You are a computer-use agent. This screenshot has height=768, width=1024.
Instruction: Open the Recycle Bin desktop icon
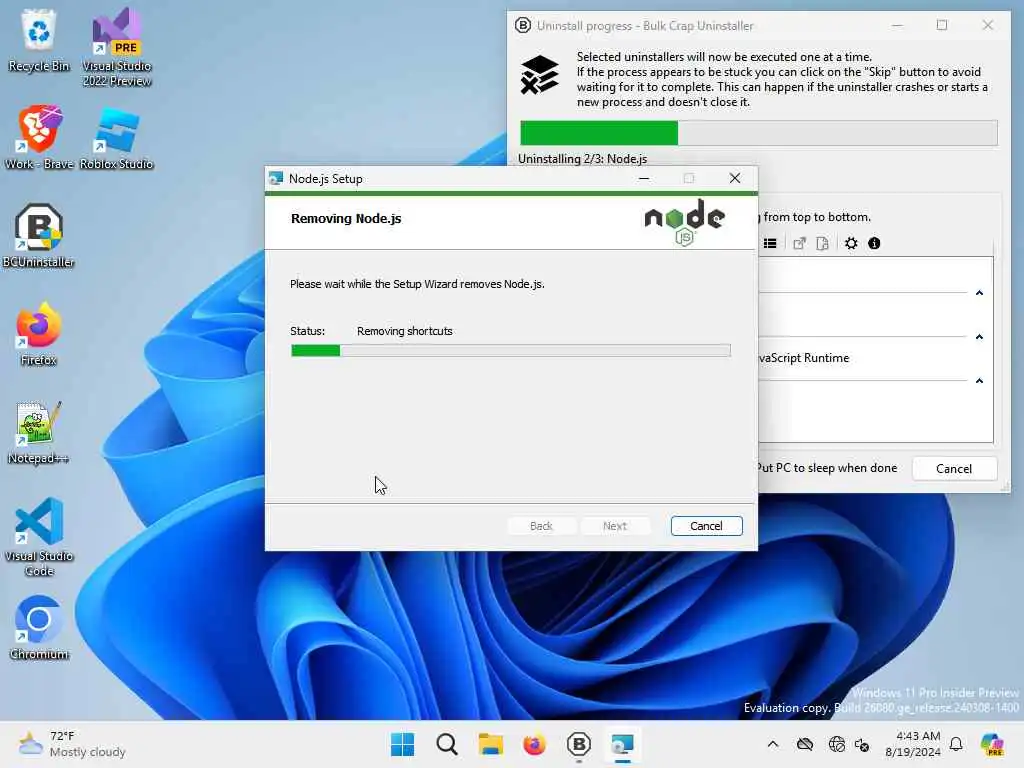(39, 40)
